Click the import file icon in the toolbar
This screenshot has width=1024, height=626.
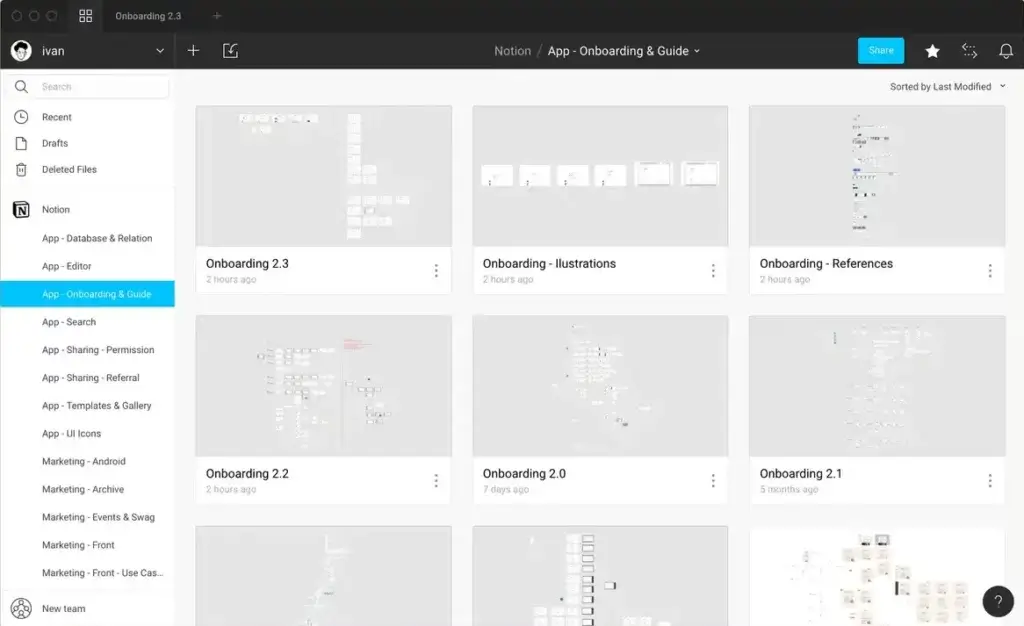tap(230, 49)
